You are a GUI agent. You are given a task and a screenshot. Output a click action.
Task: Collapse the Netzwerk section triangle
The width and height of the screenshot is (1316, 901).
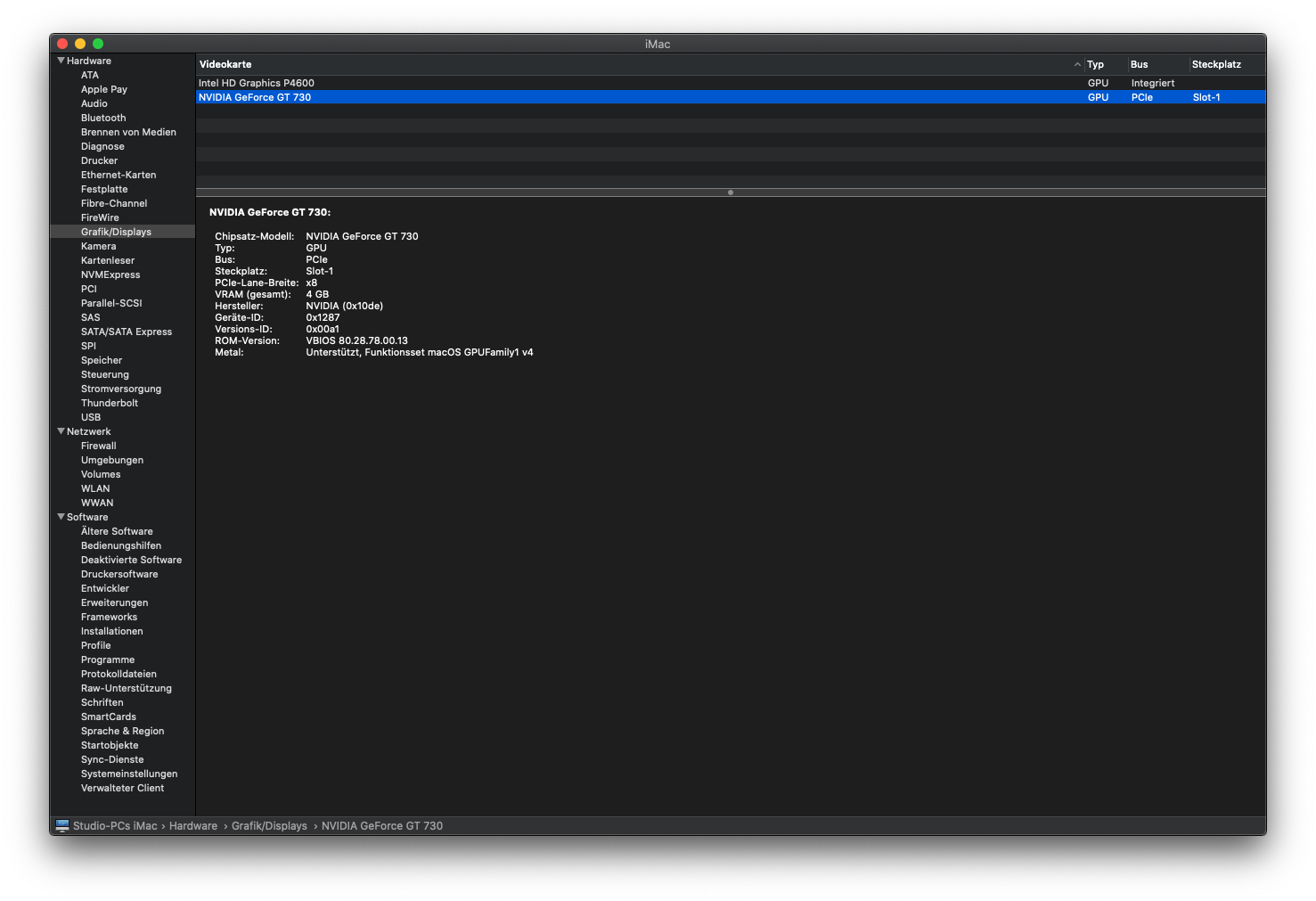pos(61,431)
